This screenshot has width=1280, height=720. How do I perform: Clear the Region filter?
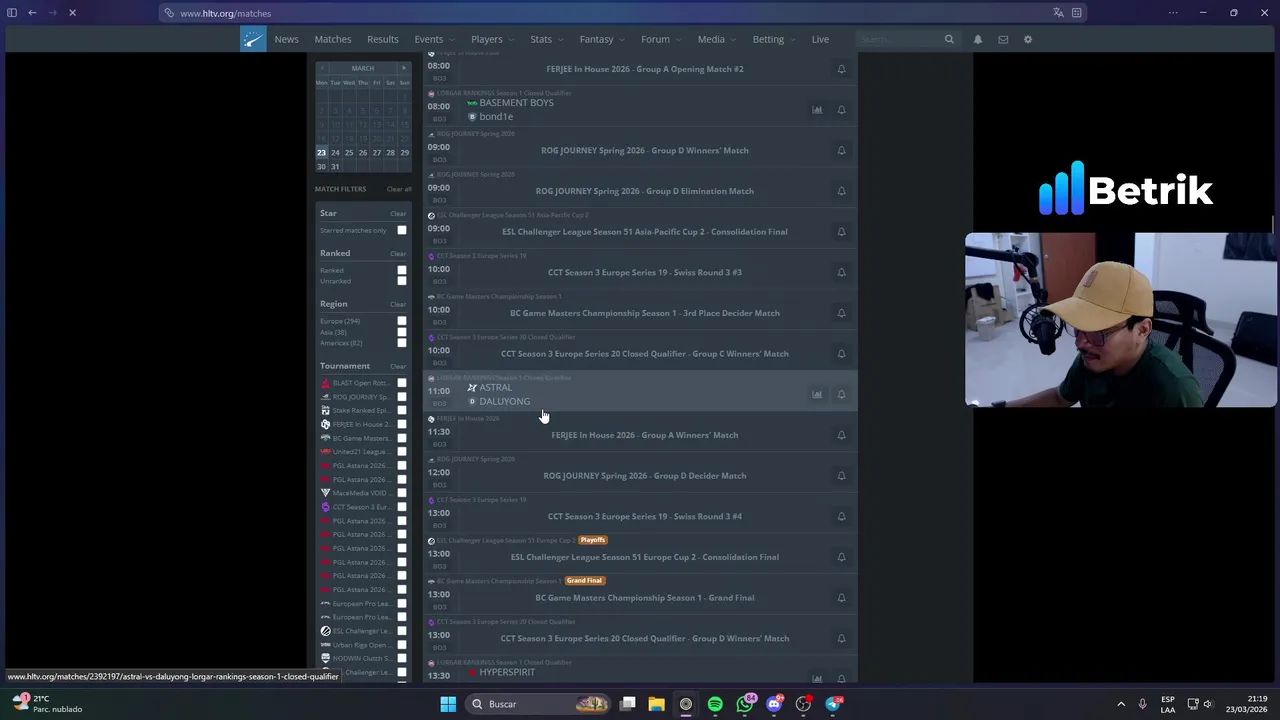[398, 305]
